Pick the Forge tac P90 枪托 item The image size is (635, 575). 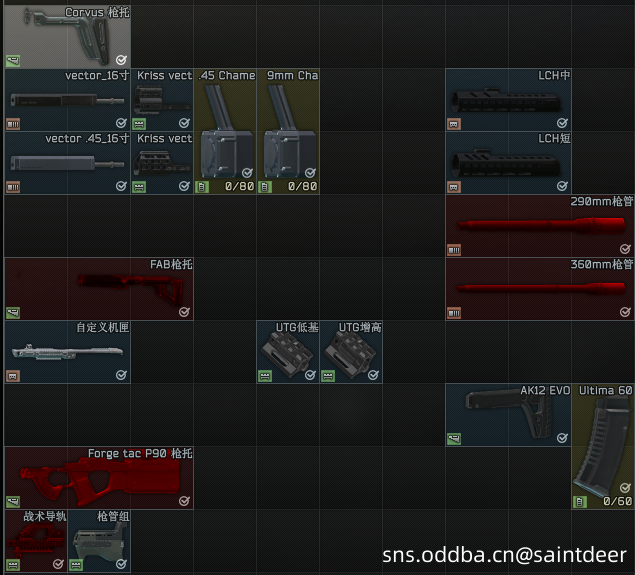click(99, 478)
